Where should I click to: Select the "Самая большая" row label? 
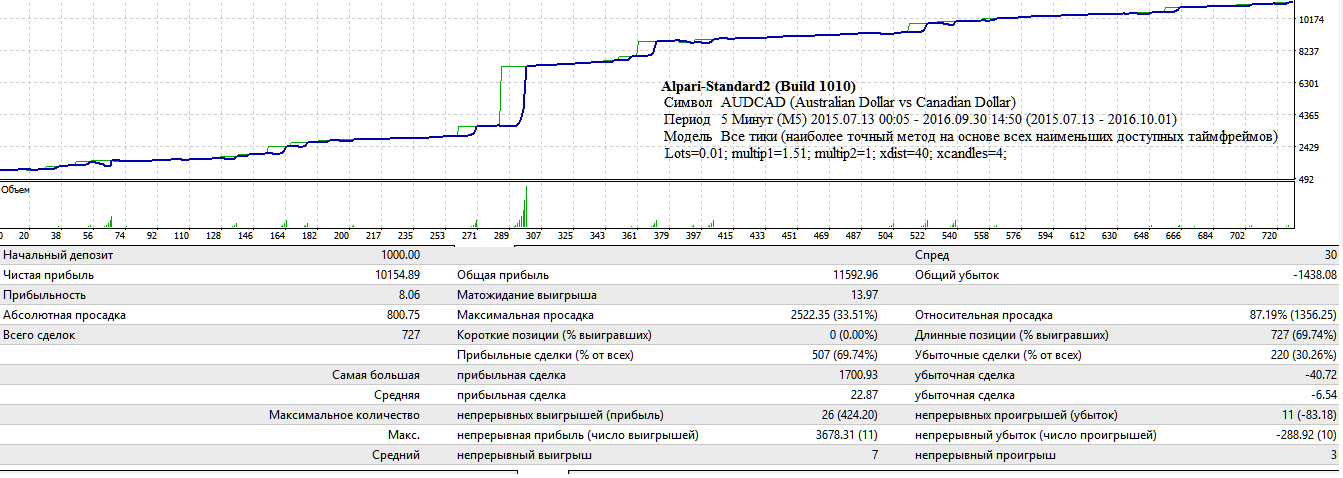click(376, 375)
